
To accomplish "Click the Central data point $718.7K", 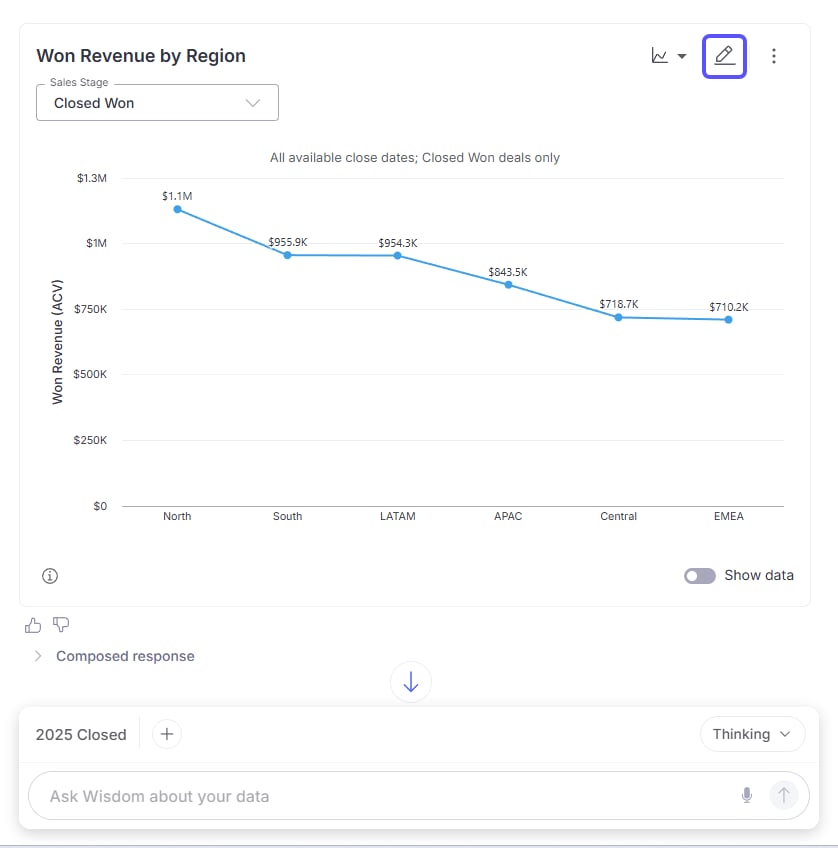I will [x=618, y=317].
